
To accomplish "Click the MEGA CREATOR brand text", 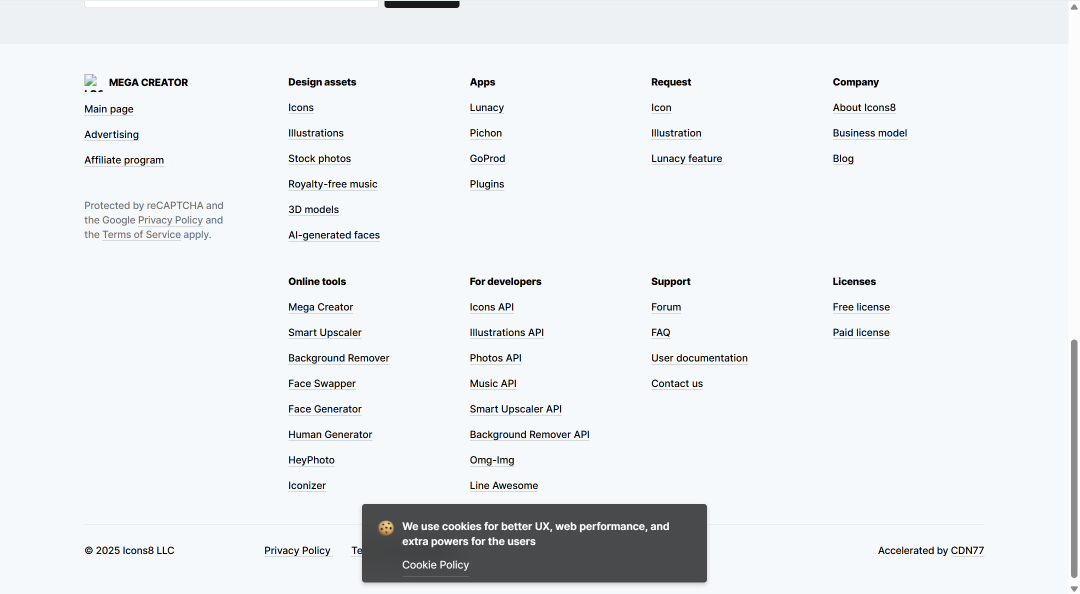I will click(x=148, y=83).
